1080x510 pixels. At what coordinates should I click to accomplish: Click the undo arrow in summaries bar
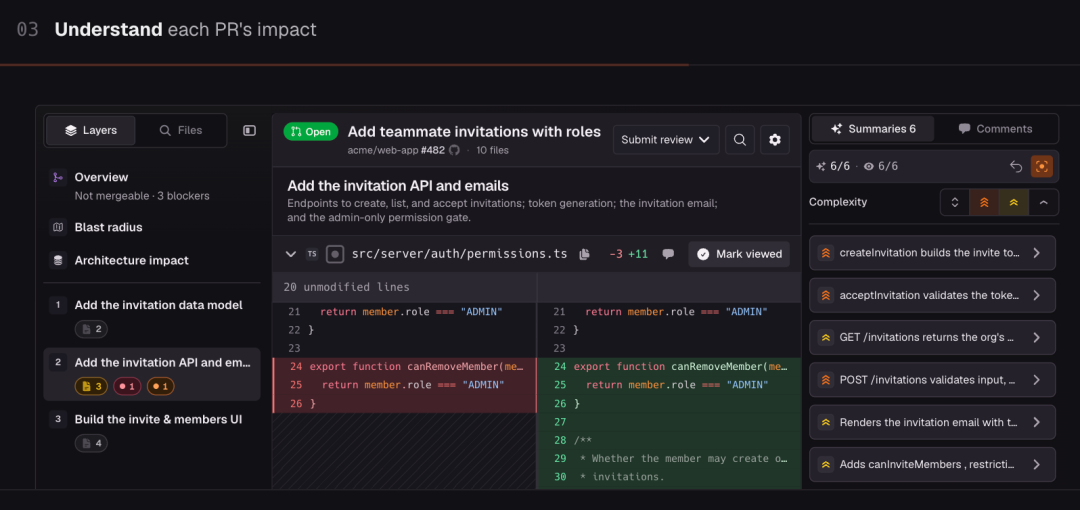[x=1015, y=166]
